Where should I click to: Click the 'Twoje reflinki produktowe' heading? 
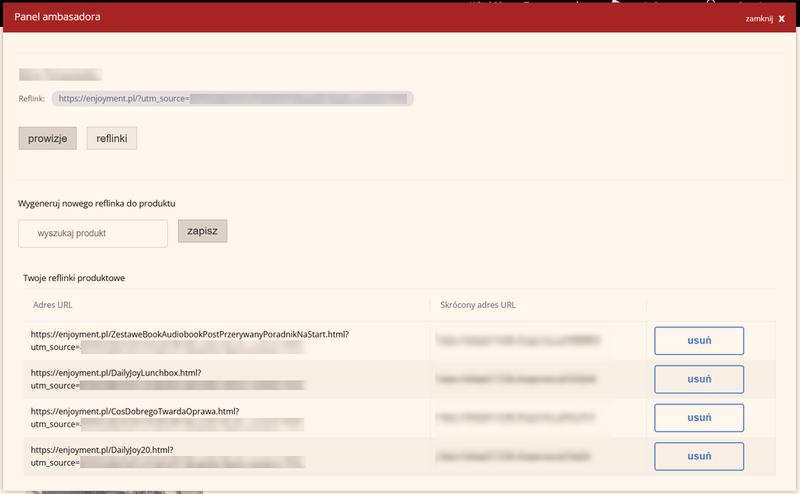pos(74,278)
